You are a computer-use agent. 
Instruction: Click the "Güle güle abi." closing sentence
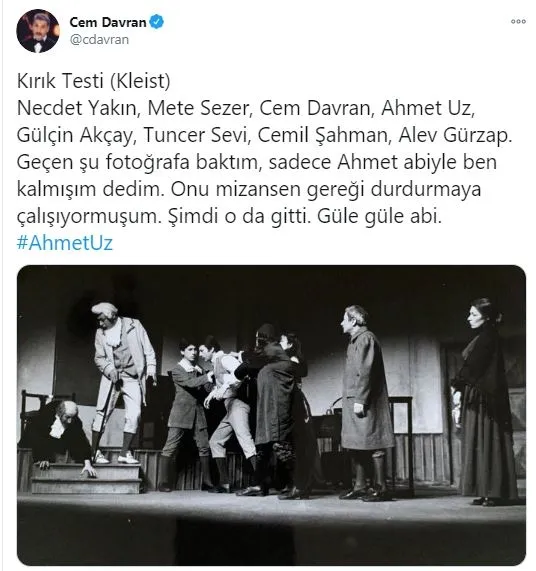click(379, 216)
